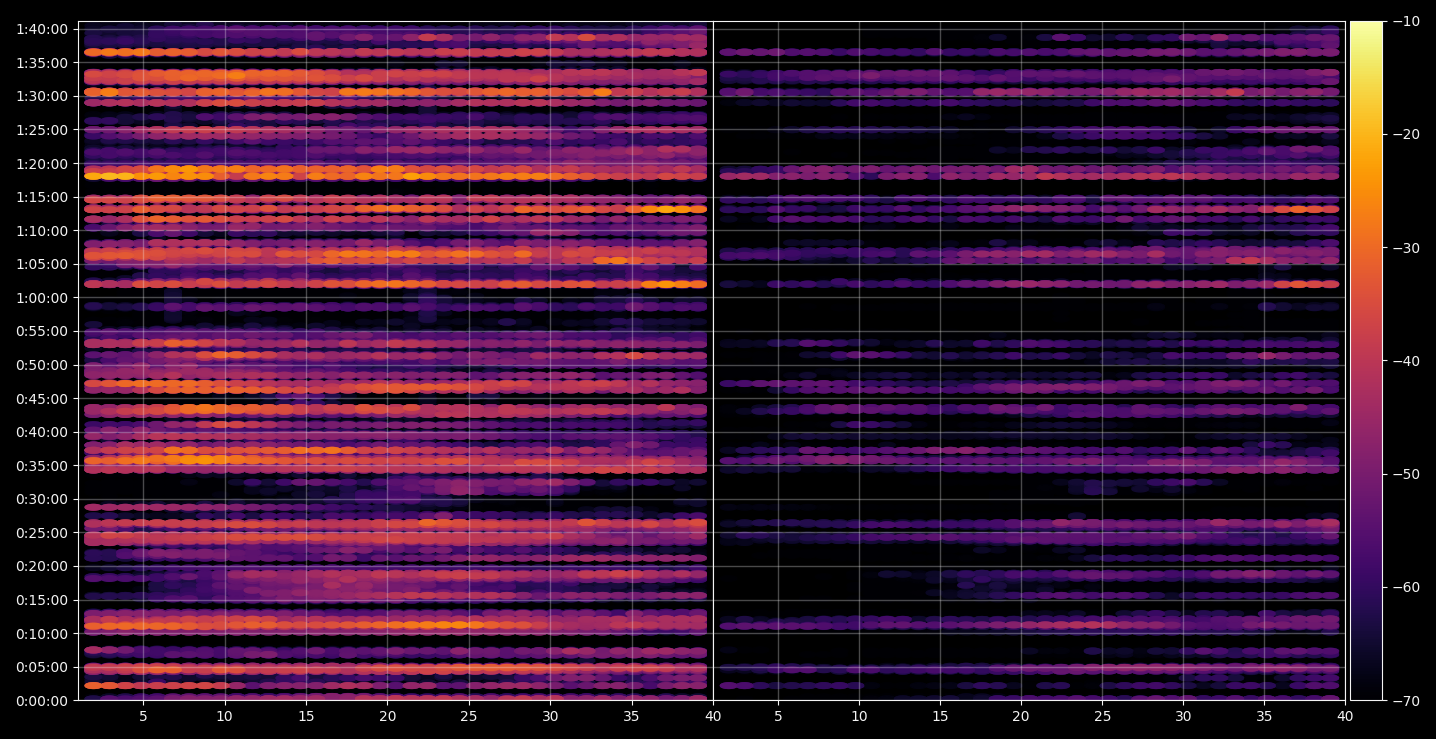This screenshot has width=1436, height=739.
Task: Select the 1:15:00 time label
Action: pyautogui.click(x=42, y=197)
